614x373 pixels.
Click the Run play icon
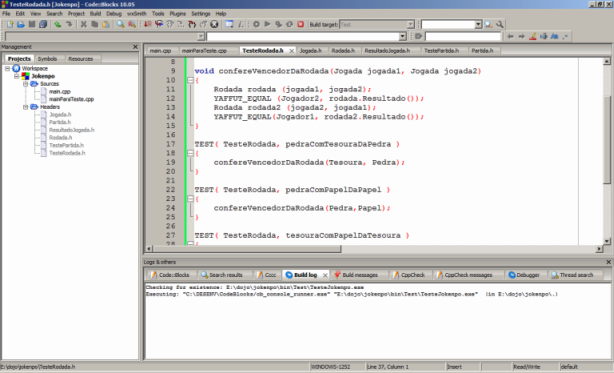pyautogui.click(x=267, y=24)
